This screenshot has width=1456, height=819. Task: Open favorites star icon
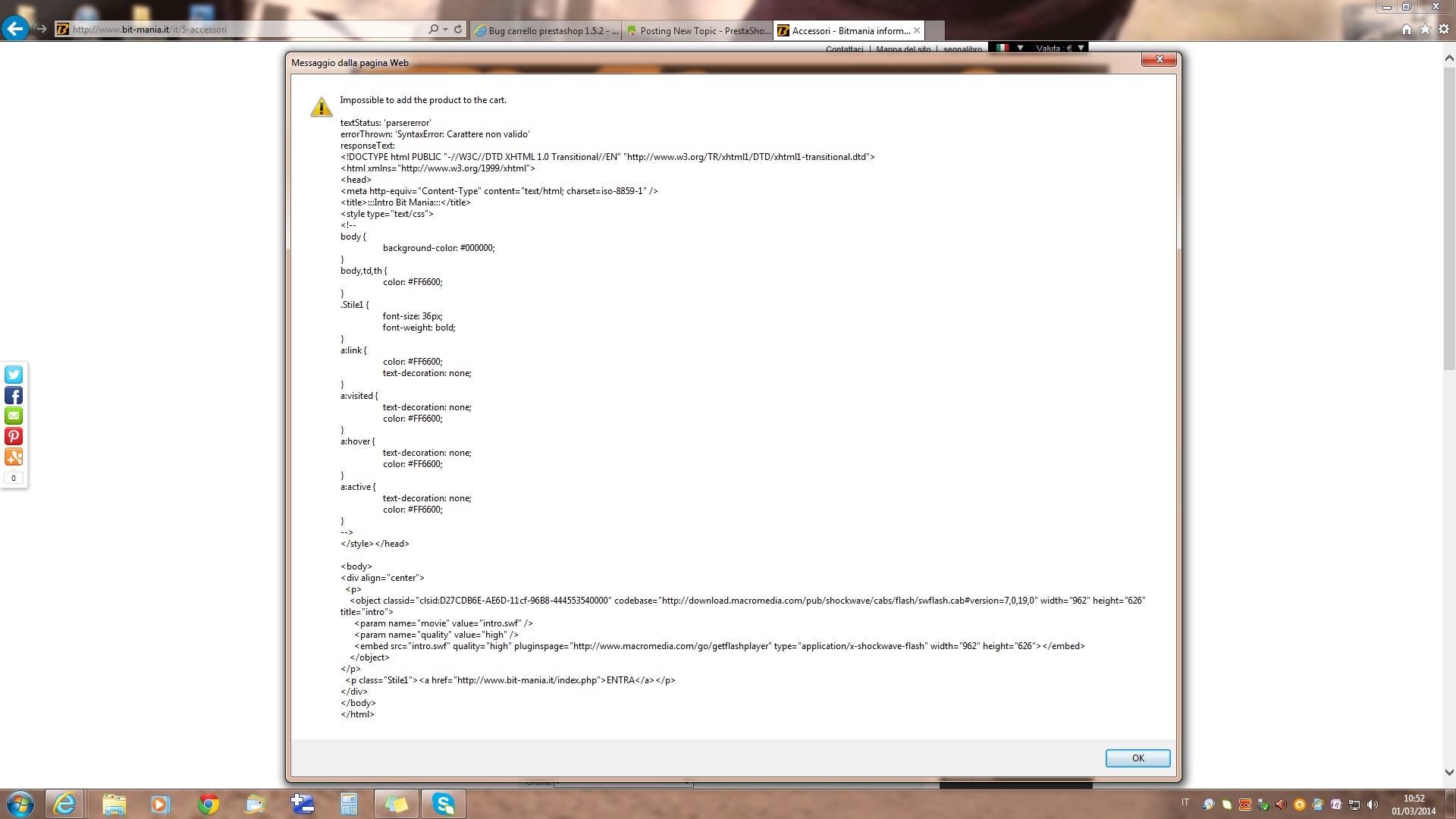[x=1425, y=29]
